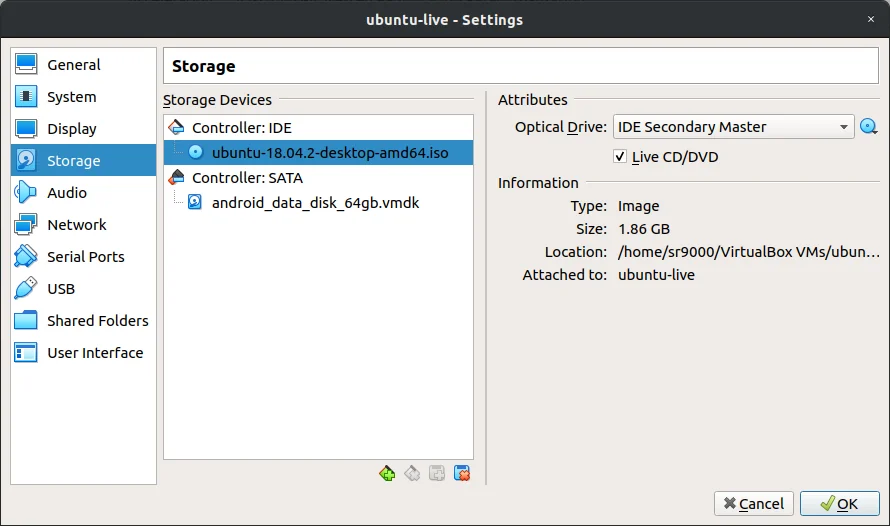
Task: Click the System chip icon
Action: coord(26,96)
